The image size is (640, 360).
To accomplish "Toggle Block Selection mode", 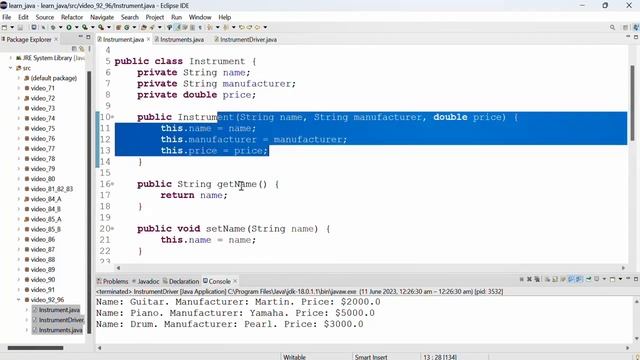I will 192,27.
